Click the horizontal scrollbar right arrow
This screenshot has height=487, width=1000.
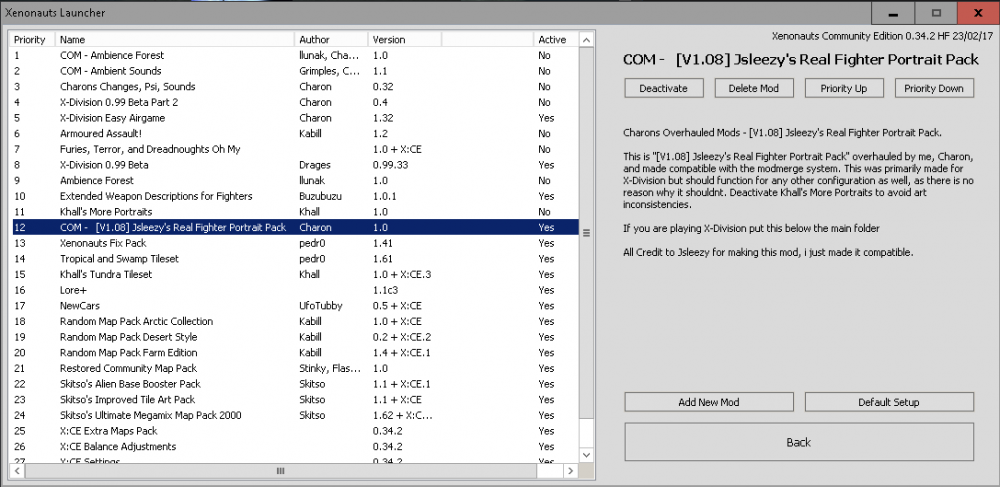[570, 471]
